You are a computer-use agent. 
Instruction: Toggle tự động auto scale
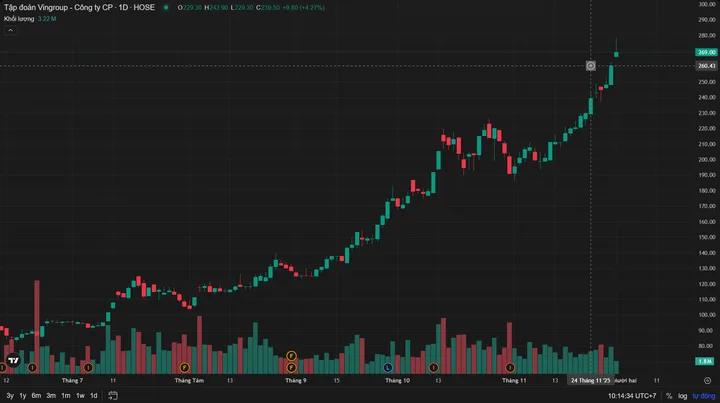pos(704,396)
